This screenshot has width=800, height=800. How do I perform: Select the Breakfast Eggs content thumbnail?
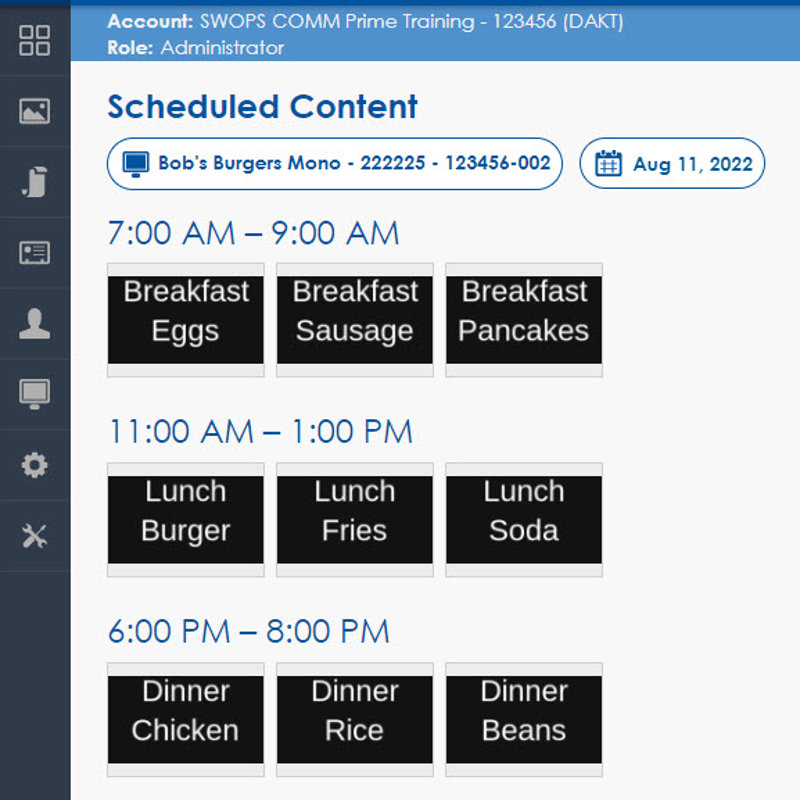(x=186, y=320)
